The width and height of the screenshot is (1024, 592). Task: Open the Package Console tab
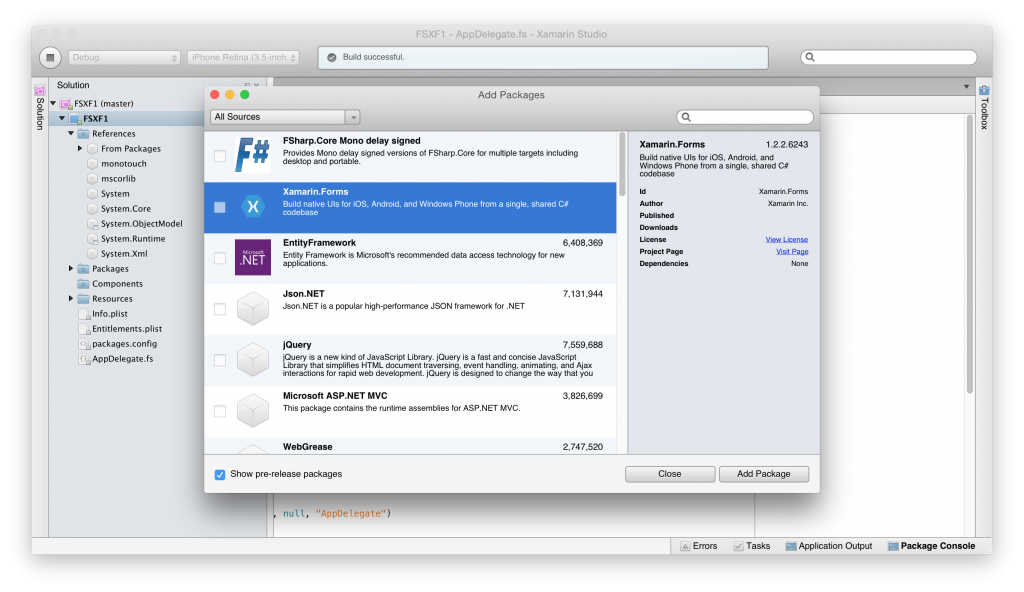931,546
